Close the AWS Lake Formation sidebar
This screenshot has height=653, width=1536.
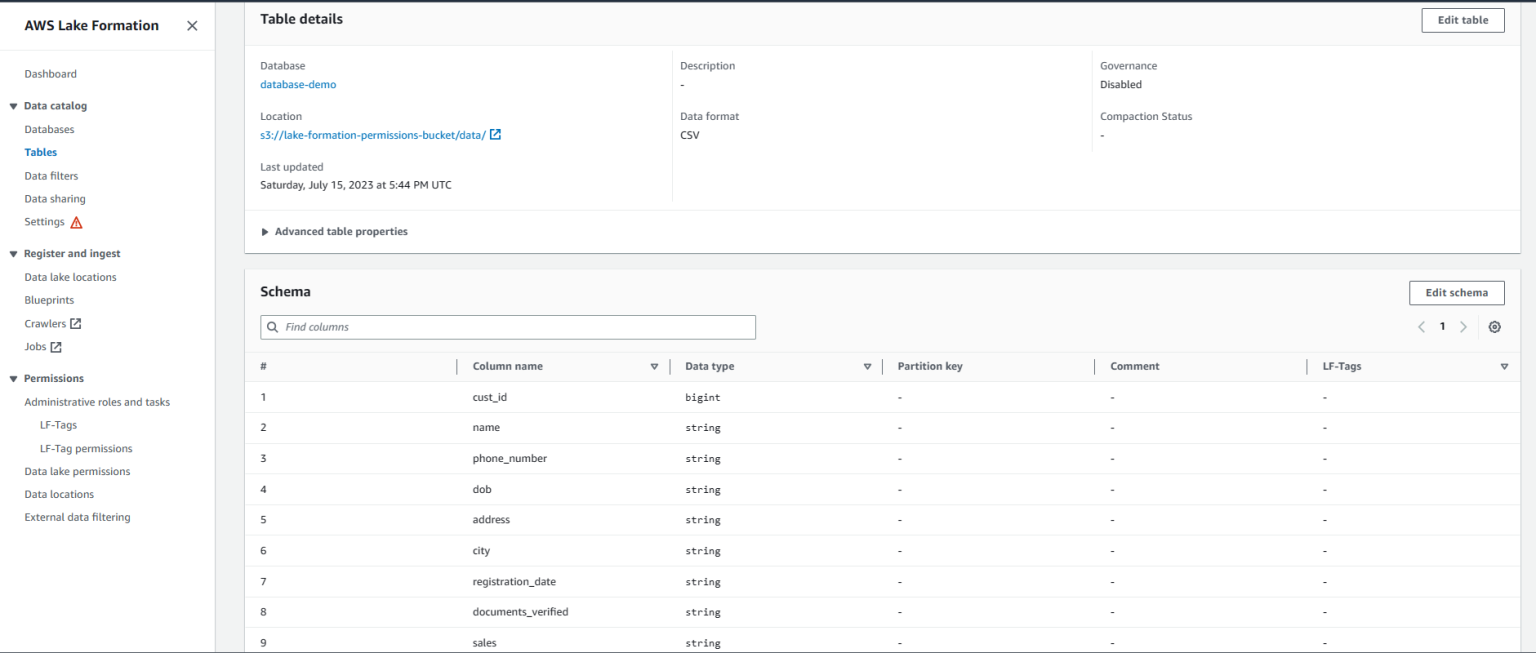192,26
